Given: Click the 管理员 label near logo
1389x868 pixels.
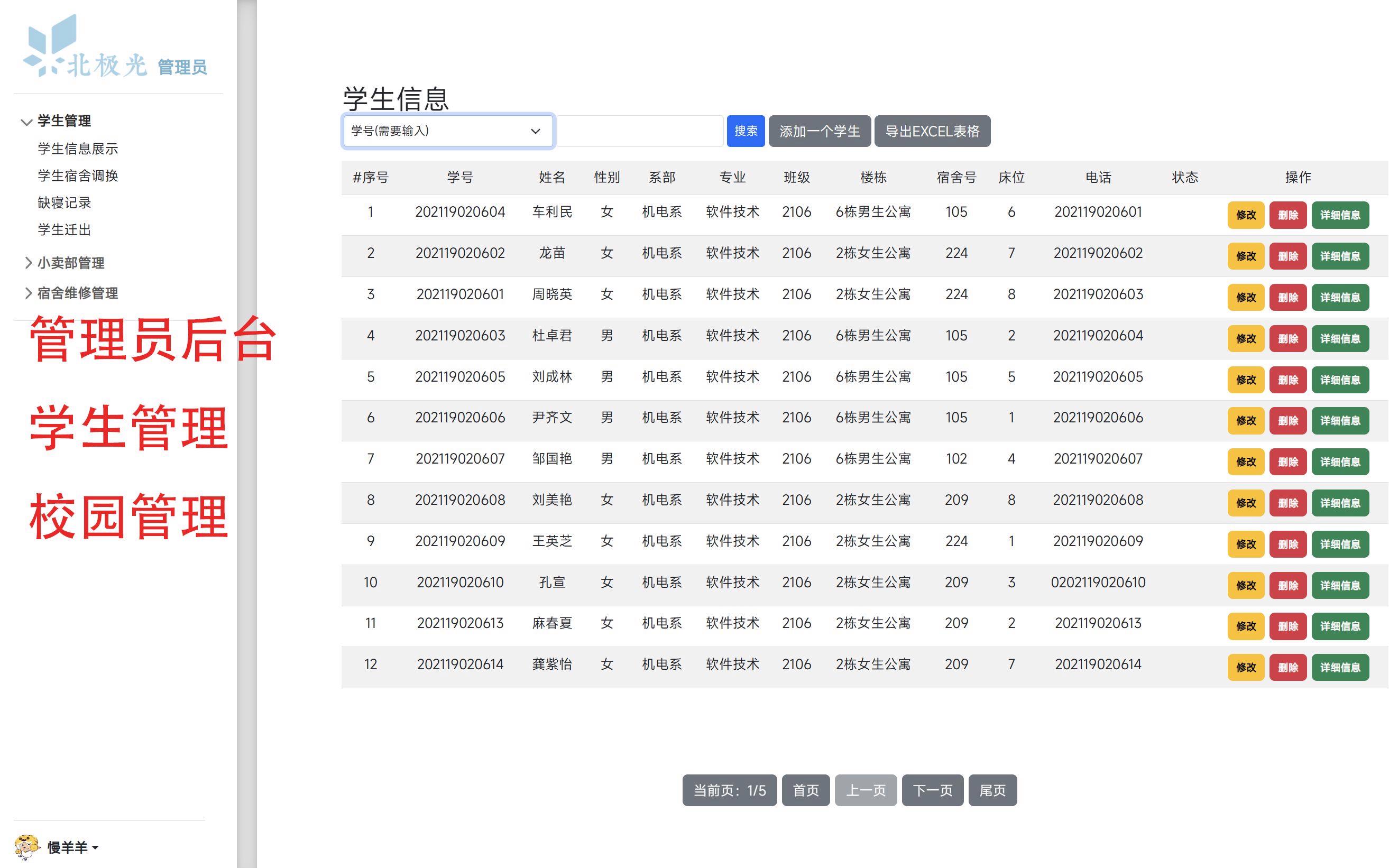Looking at the screenshot, I should (x=182, y=67).
